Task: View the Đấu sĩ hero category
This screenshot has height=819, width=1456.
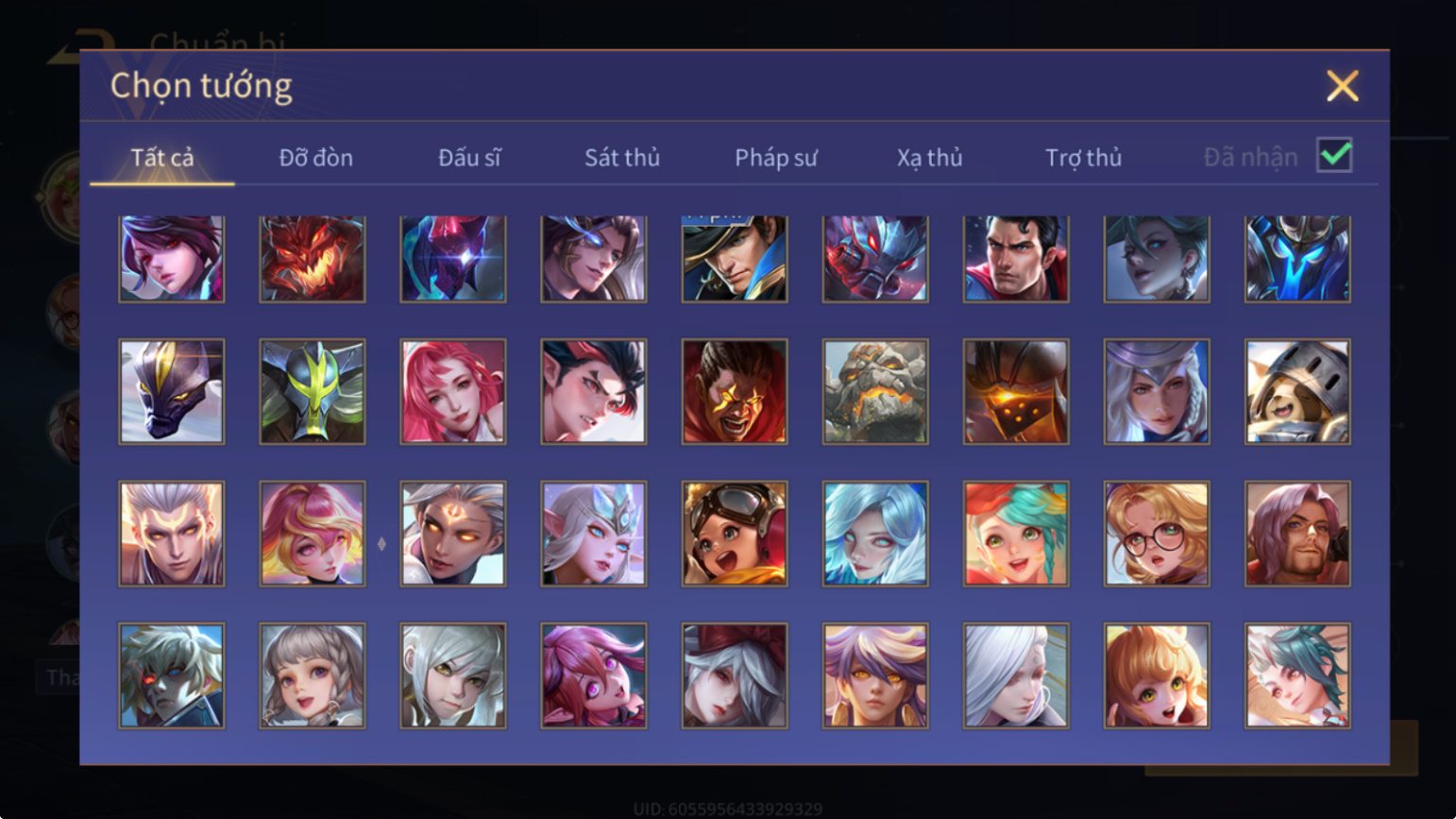Action: pos(469,158)
